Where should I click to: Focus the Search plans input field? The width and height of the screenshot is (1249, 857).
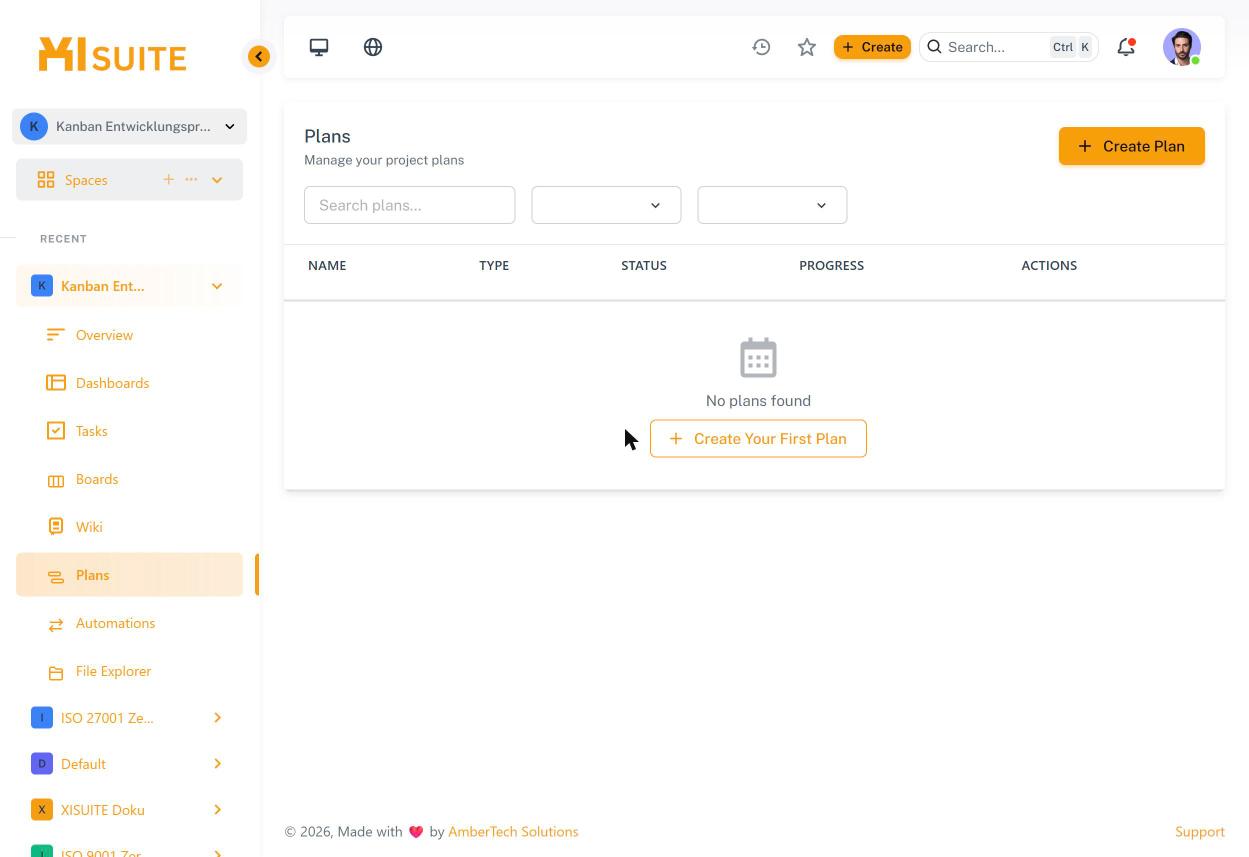[409, 205]
